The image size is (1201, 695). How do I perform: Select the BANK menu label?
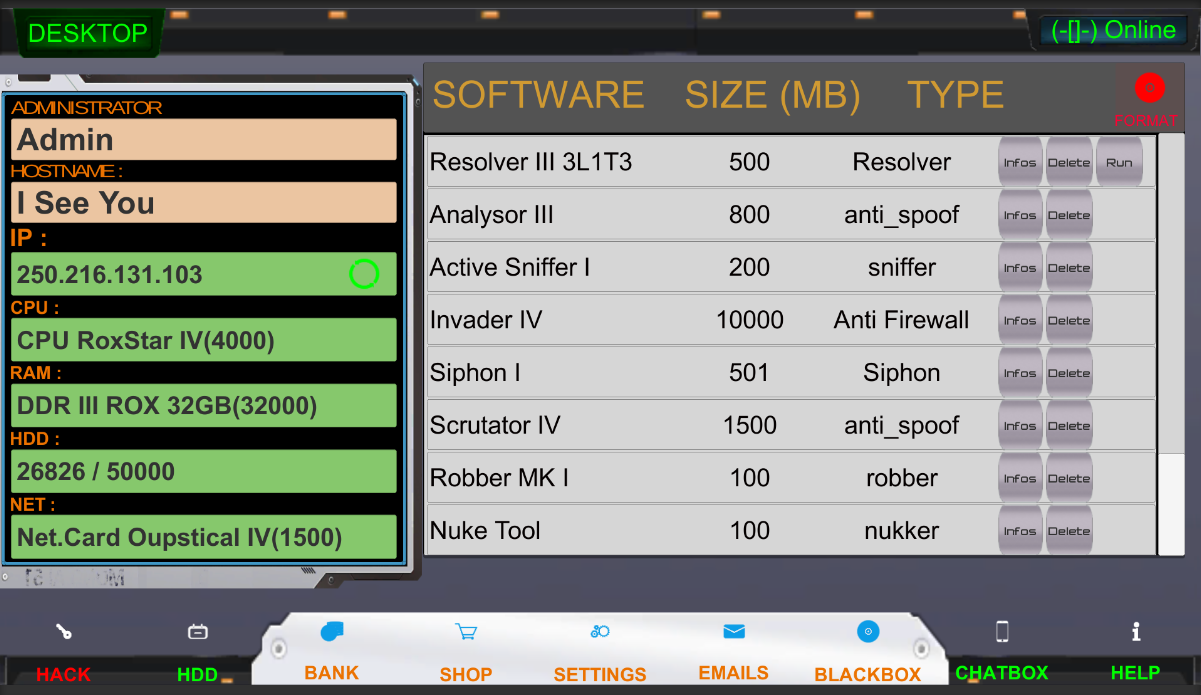click(332, 672)
